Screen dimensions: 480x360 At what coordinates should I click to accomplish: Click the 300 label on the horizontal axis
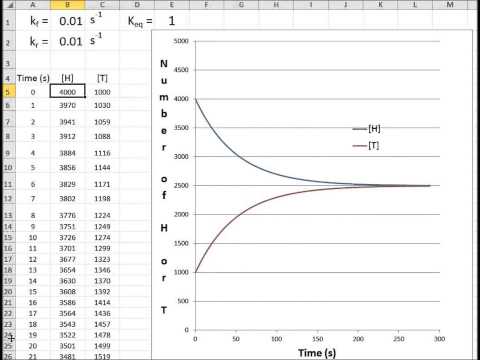[x=439, y=339]
